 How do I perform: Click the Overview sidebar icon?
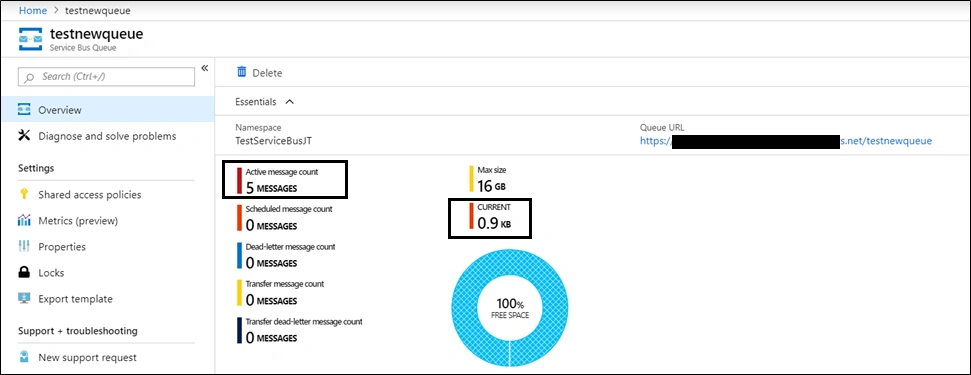[24, 110]
